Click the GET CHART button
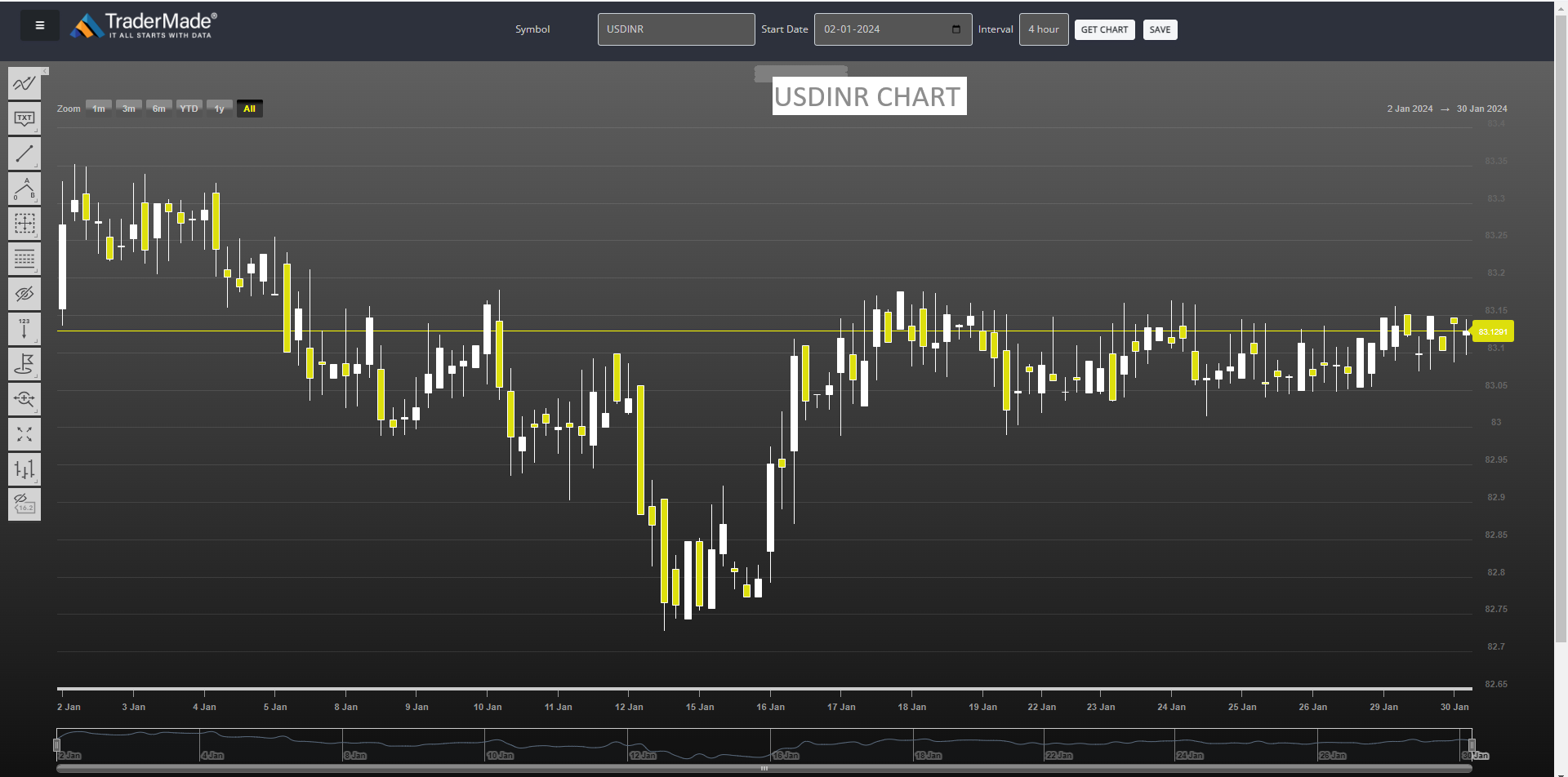Viewport: 1568px width, 777px height. click(x=1104, y=30)
